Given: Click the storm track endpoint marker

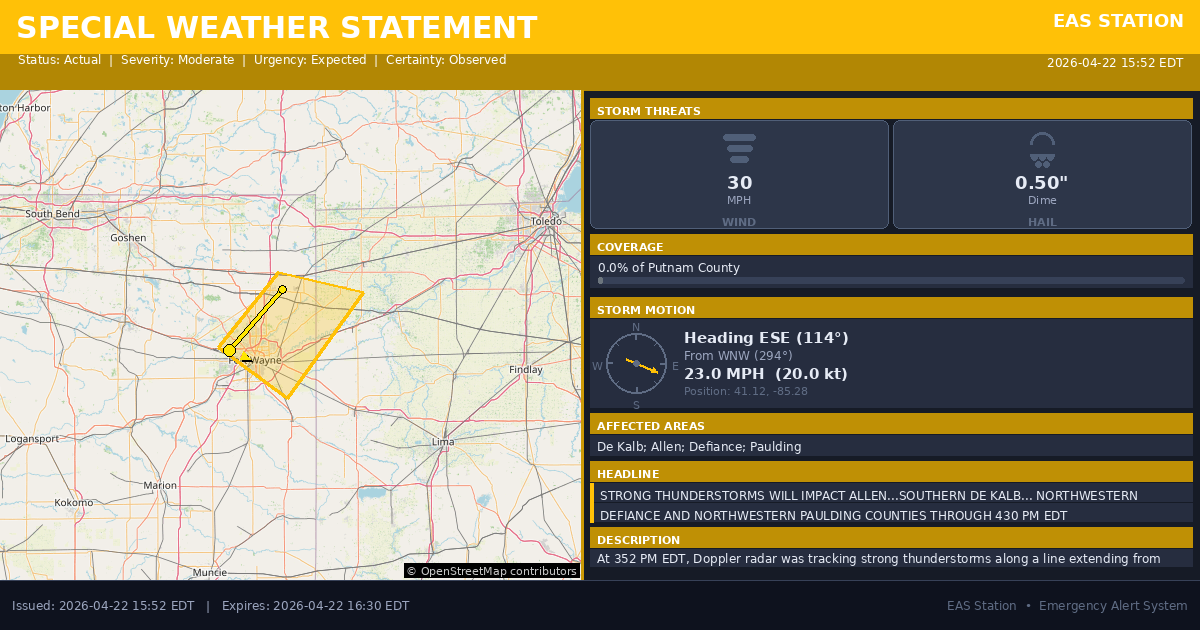Looking at the screenshot, I should 283,290.
